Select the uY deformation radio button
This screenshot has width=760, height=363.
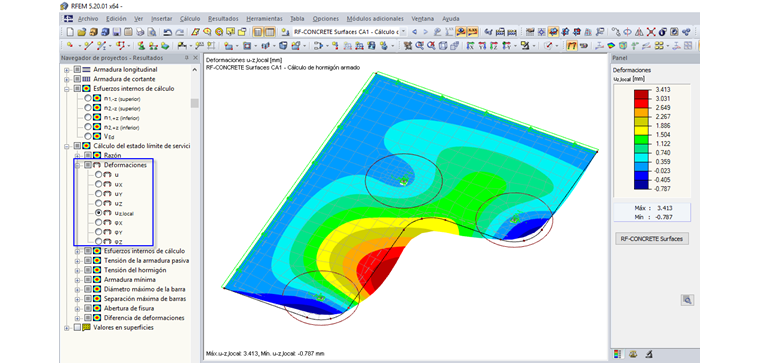[99, 194]
